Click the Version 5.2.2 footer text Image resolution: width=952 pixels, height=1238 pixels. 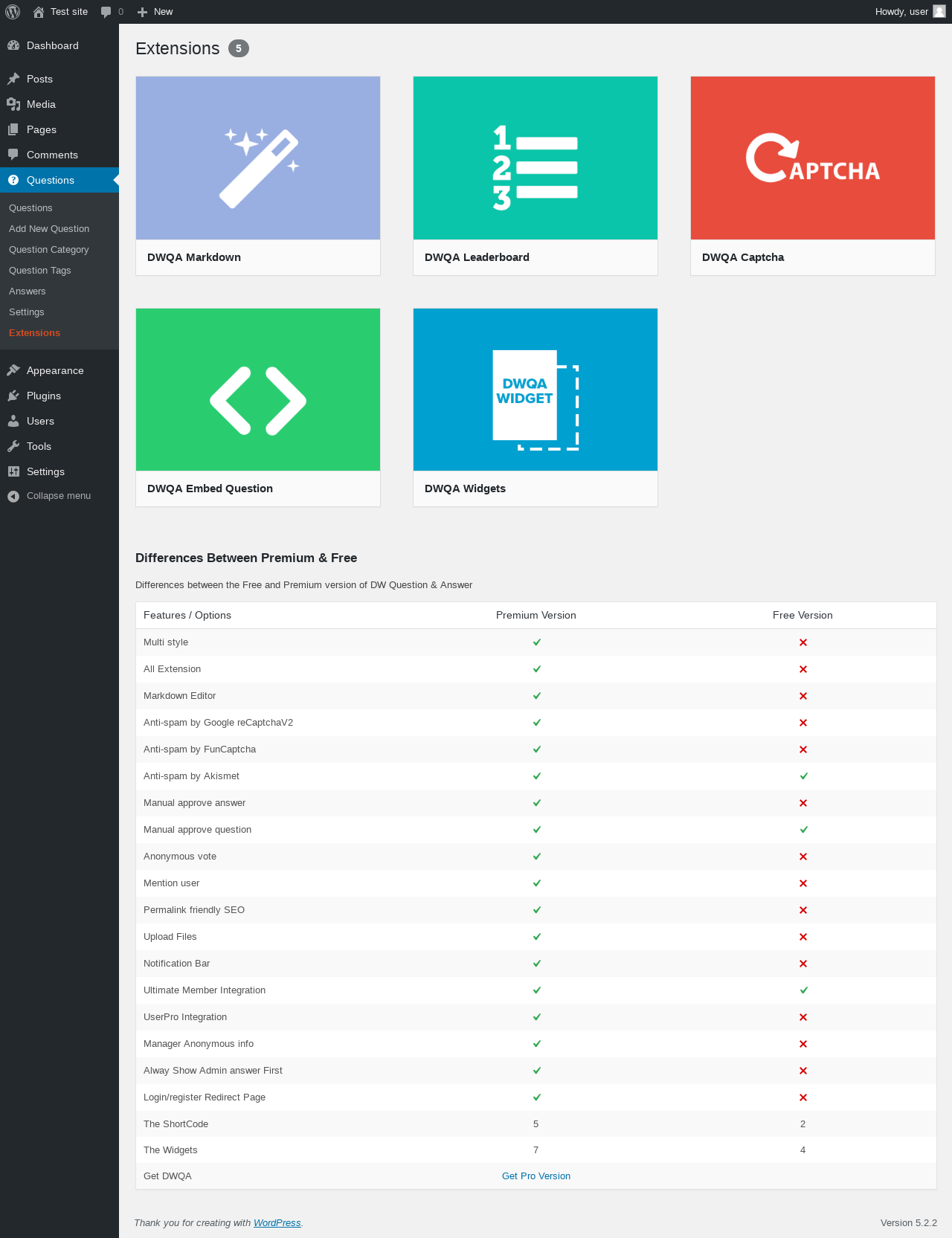(x=908, y=1223)
